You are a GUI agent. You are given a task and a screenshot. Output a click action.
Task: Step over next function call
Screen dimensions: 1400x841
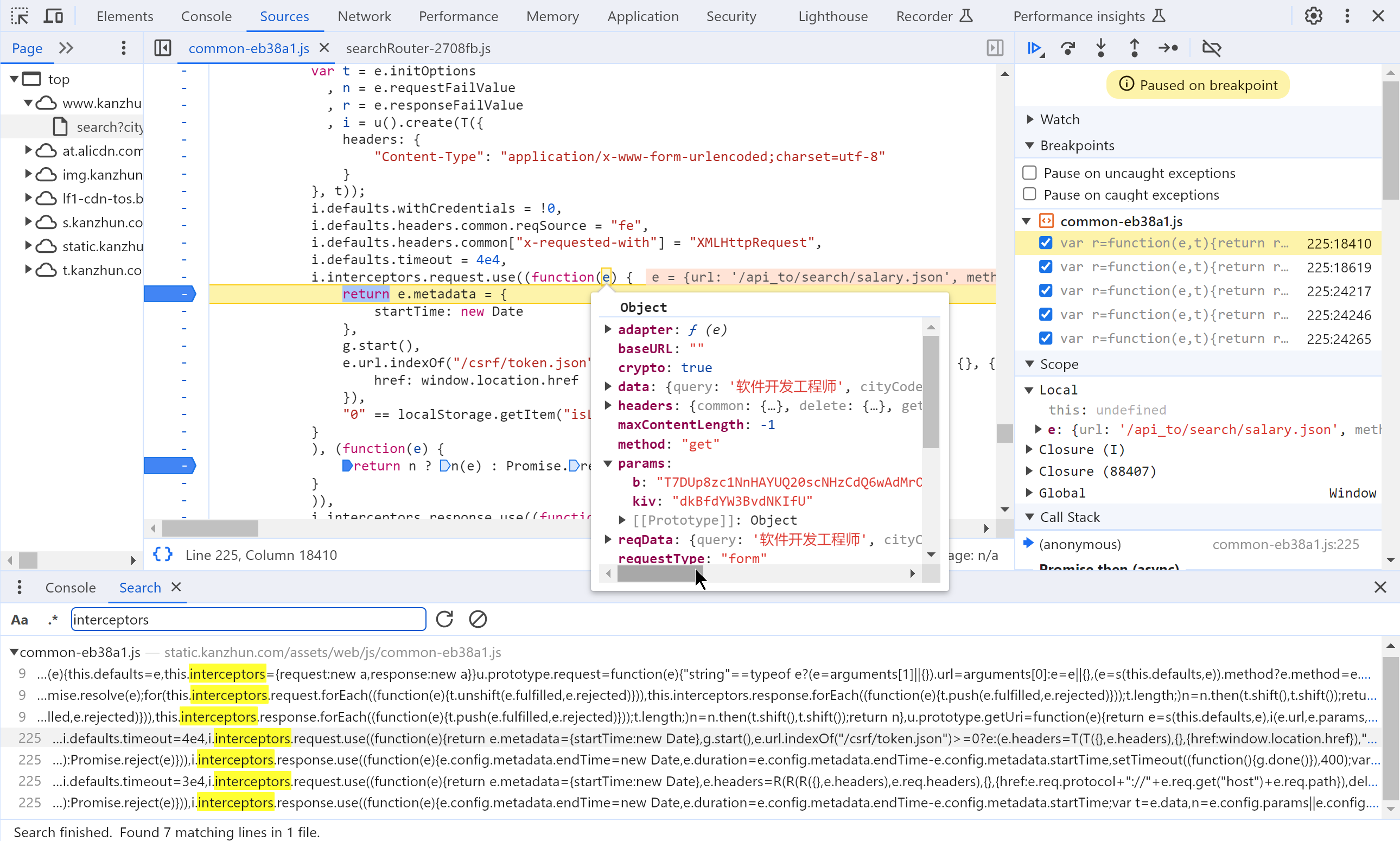(1068, 48)
